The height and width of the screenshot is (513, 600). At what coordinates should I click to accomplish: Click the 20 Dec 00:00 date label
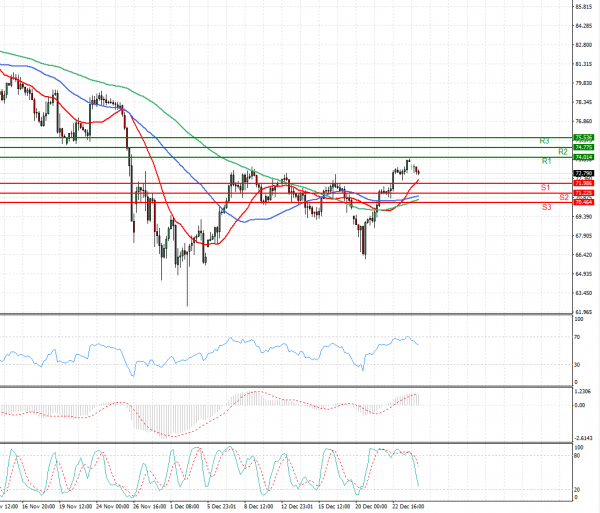click(371, 507)
